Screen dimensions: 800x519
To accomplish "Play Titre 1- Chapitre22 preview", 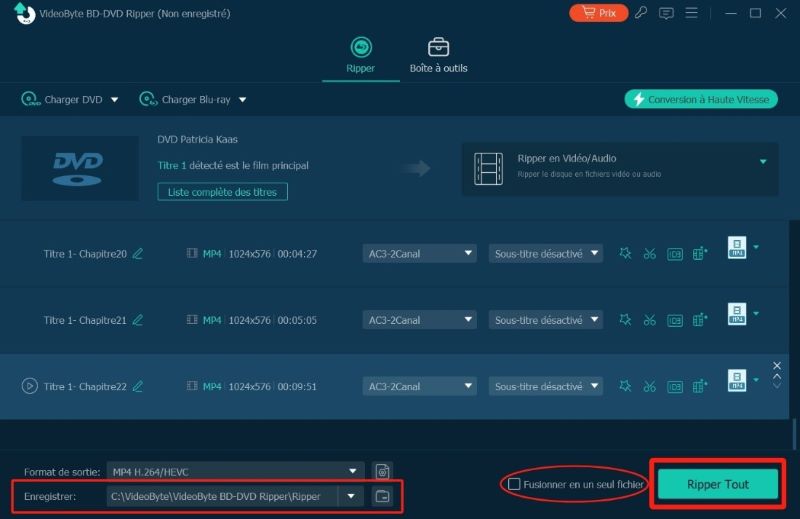I will pos(30,386).
